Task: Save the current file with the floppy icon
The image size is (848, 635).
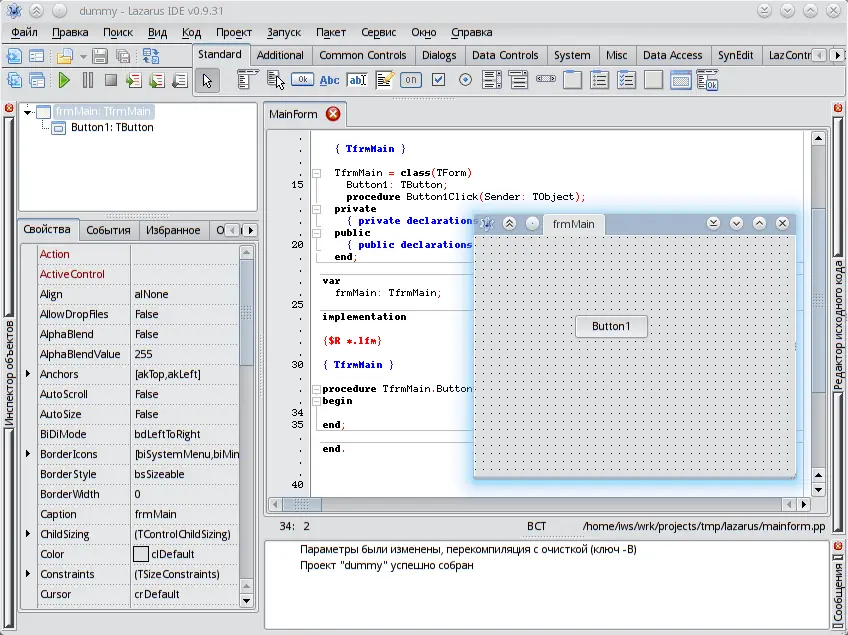Action: [100, 56]
